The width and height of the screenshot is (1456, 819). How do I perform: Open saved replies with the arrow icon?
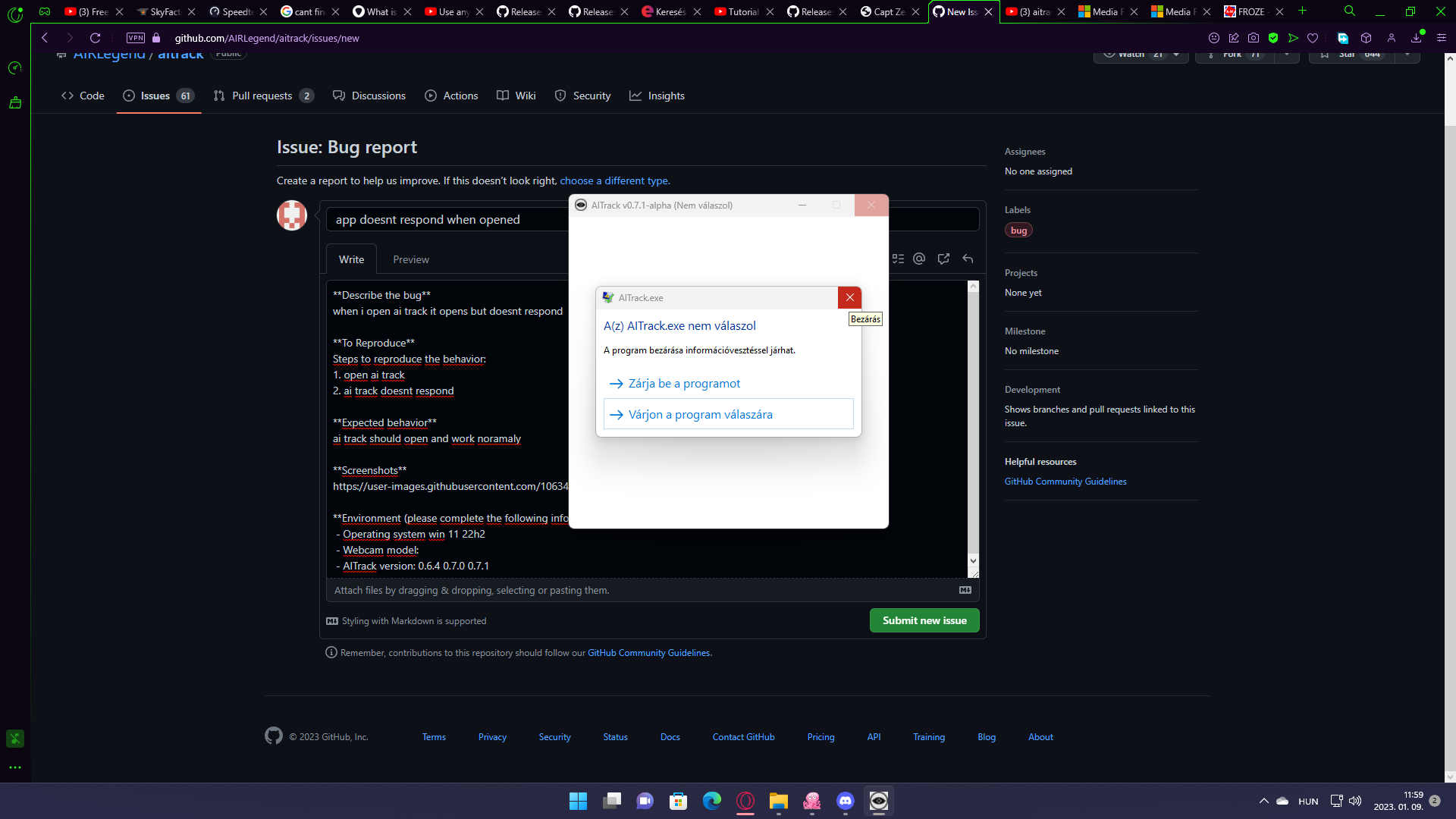pyautogui.click(x=968, y=259)
